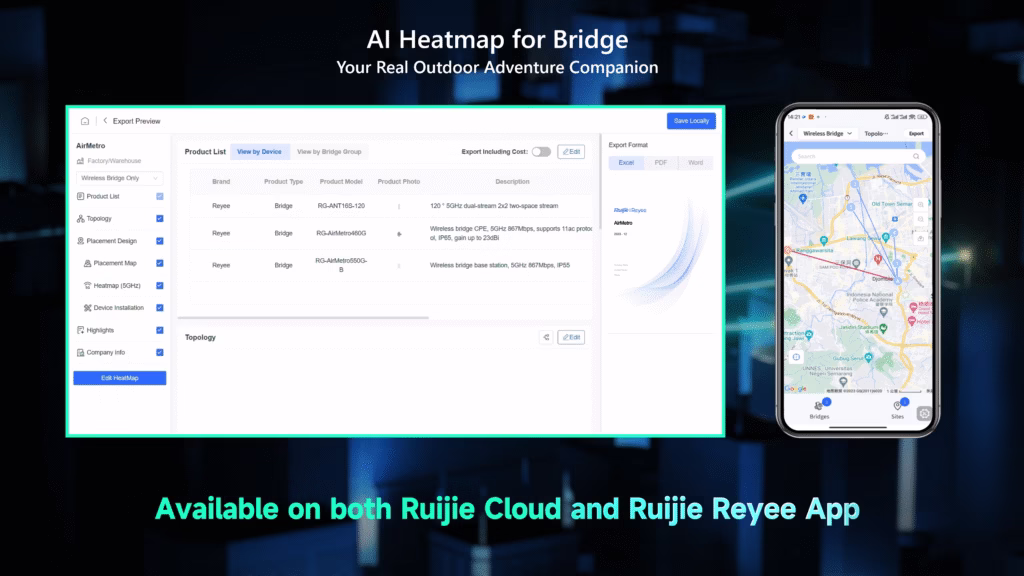
Task: Tap the Sites pin icon in the phone app
Action: [898, 406]
